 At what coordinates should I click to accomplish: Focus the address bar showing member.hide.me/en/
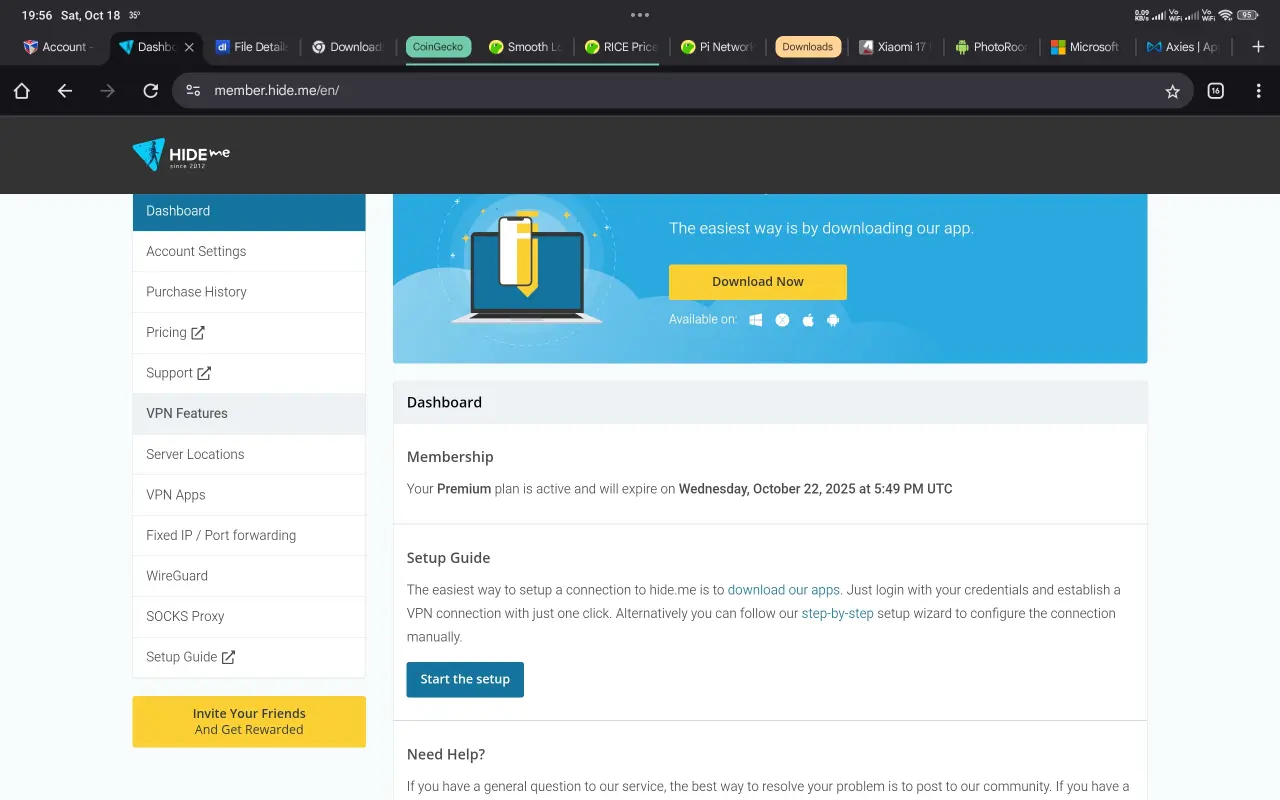[x=683, y=91]
